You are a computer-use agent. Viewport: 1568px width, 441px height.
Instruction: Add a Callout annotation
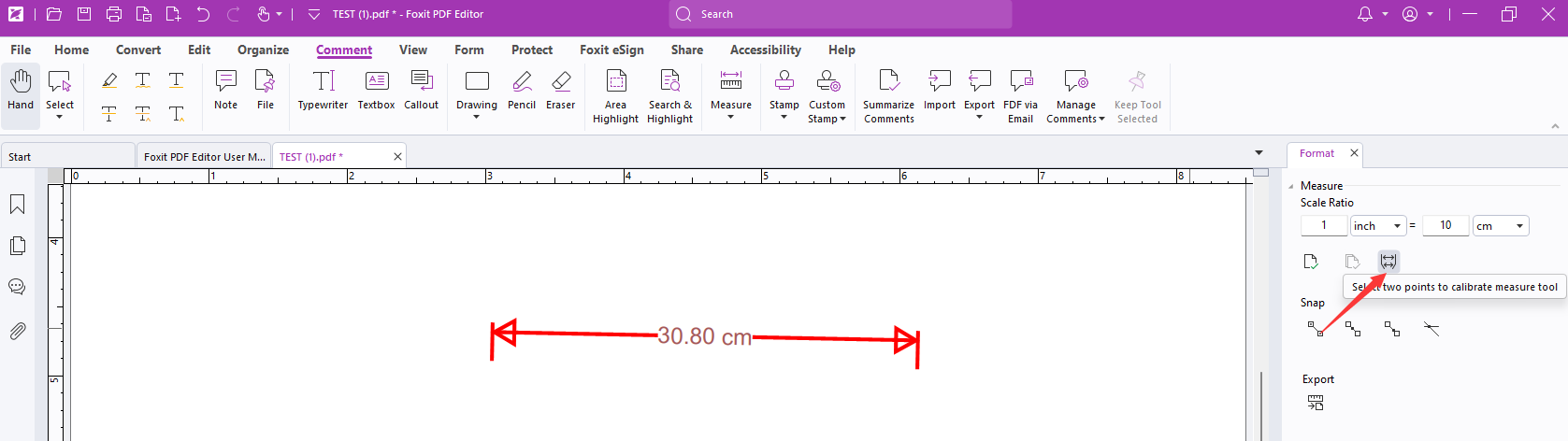coord(422,90)
